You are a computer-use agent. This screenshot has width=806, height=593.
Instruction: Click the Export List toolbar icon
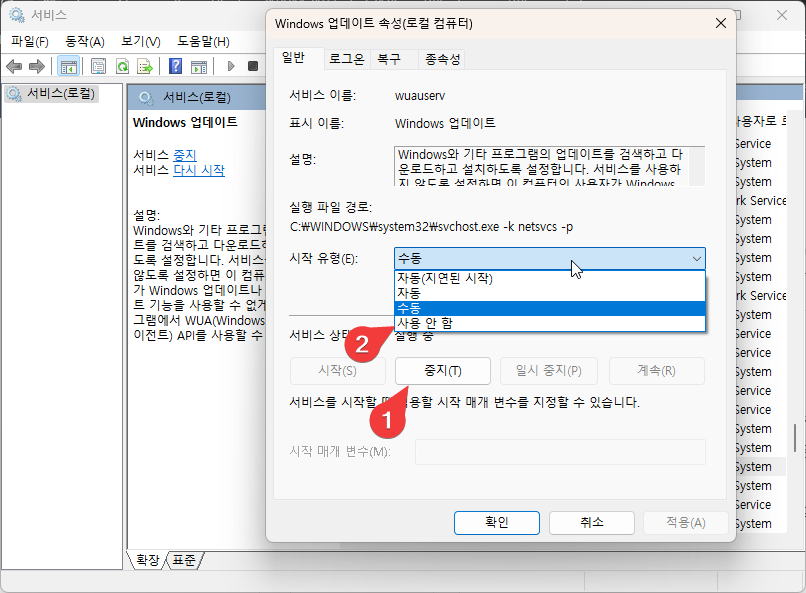[x=146, y=66]
